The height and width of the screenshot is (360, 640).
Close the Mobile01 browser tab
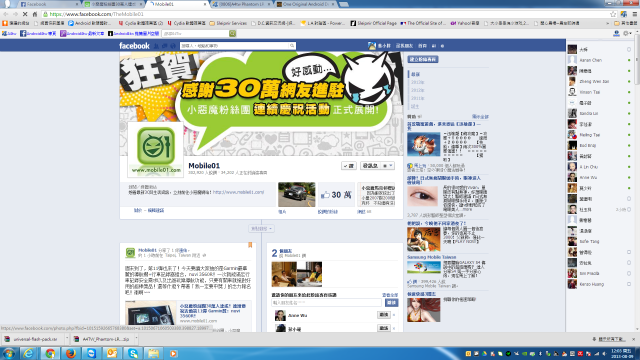pyautogui.click(x=205, y=4)
